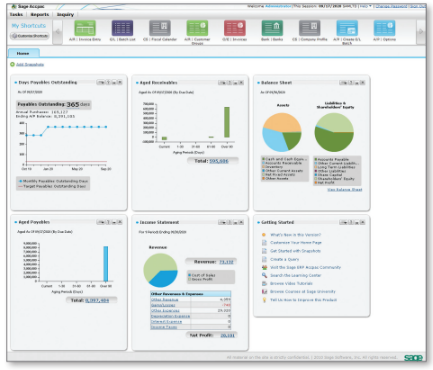
Task: Open the A/P Options shortcut icon
Action: [x=384, y=28]
